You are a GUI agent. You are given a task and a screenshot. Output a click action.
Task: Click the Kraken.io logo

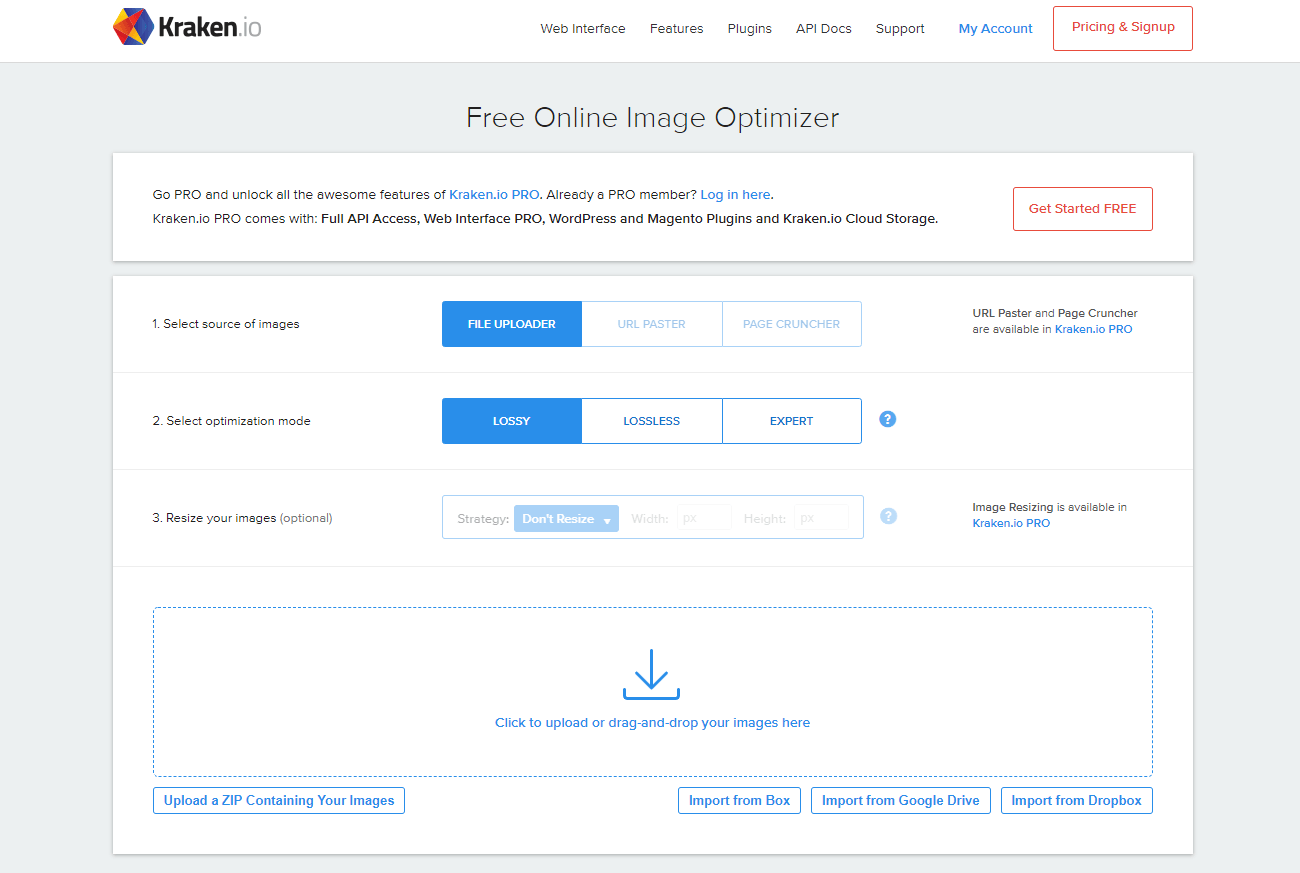[187, 28]
